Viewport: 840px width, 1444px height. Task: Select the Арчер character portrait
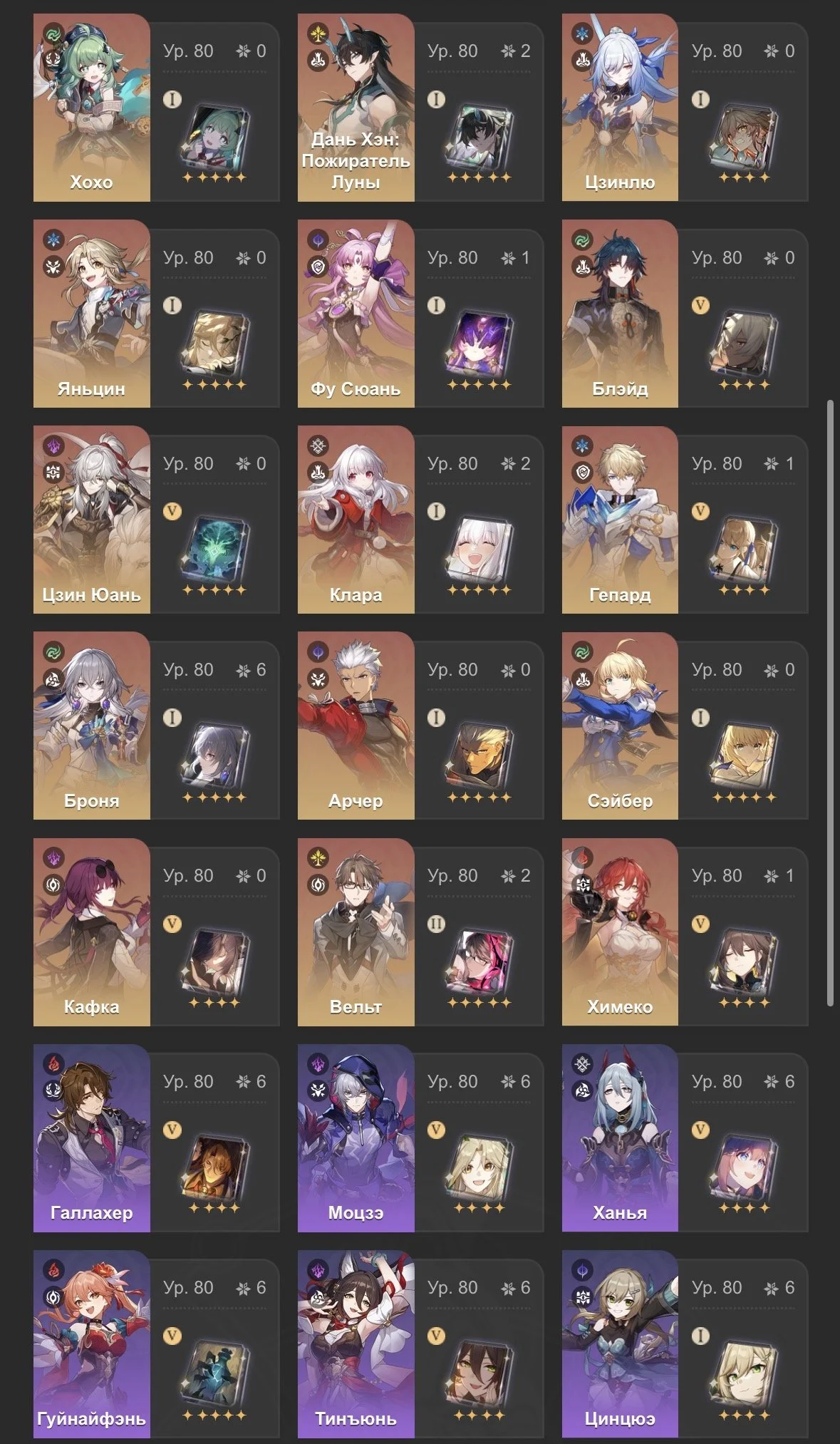coord(356,726)
